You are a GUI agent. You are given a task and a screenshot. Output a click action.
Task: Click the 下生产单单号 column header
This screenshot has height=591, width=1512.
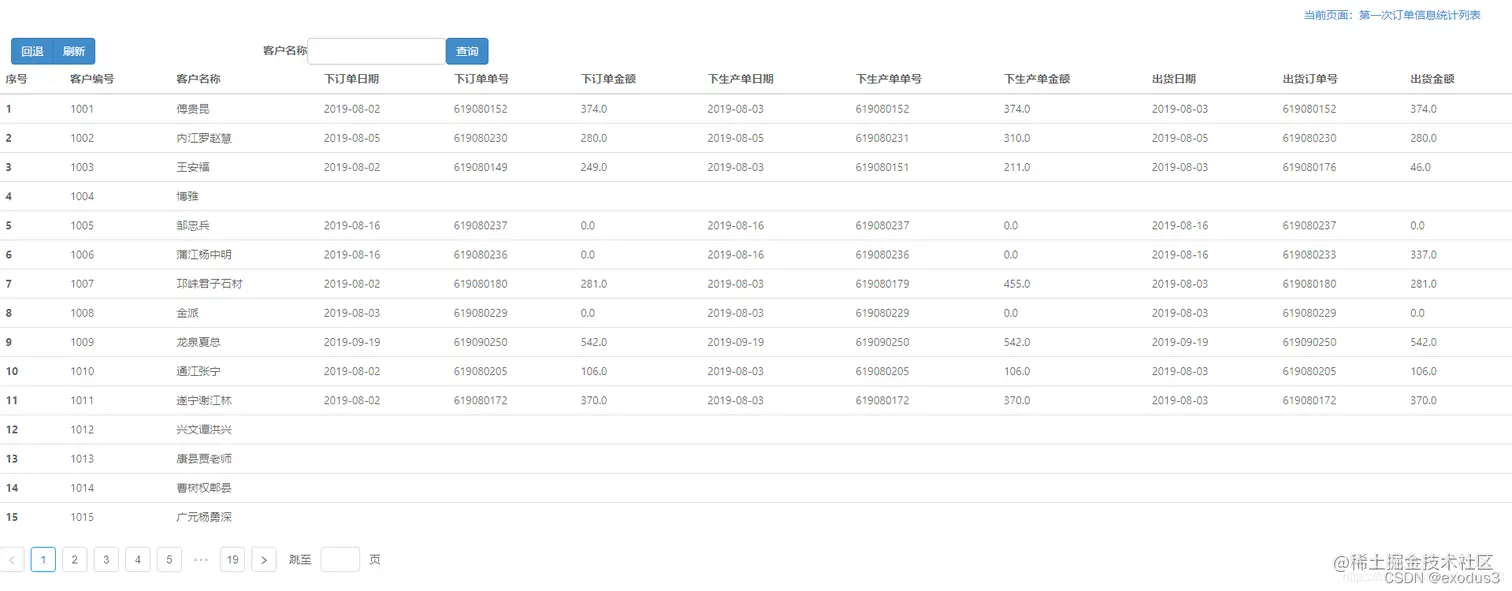point(889,79)
